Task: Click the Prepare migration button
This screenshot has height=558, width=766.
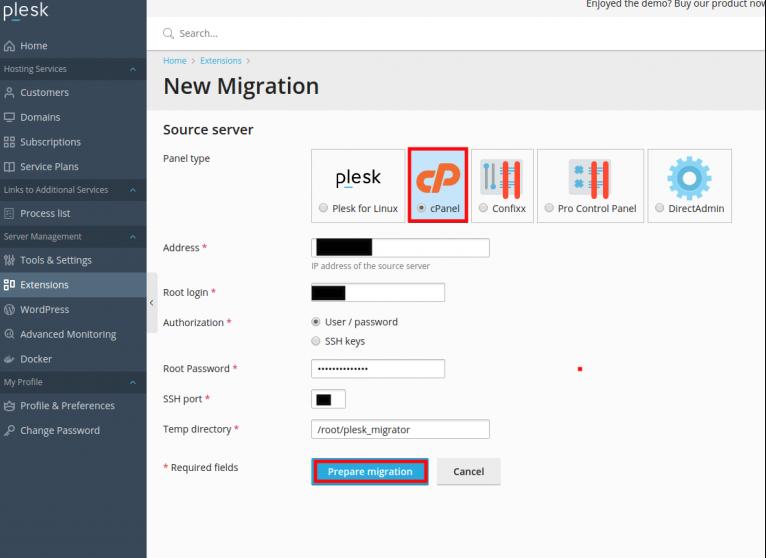Action: point(370,472)
